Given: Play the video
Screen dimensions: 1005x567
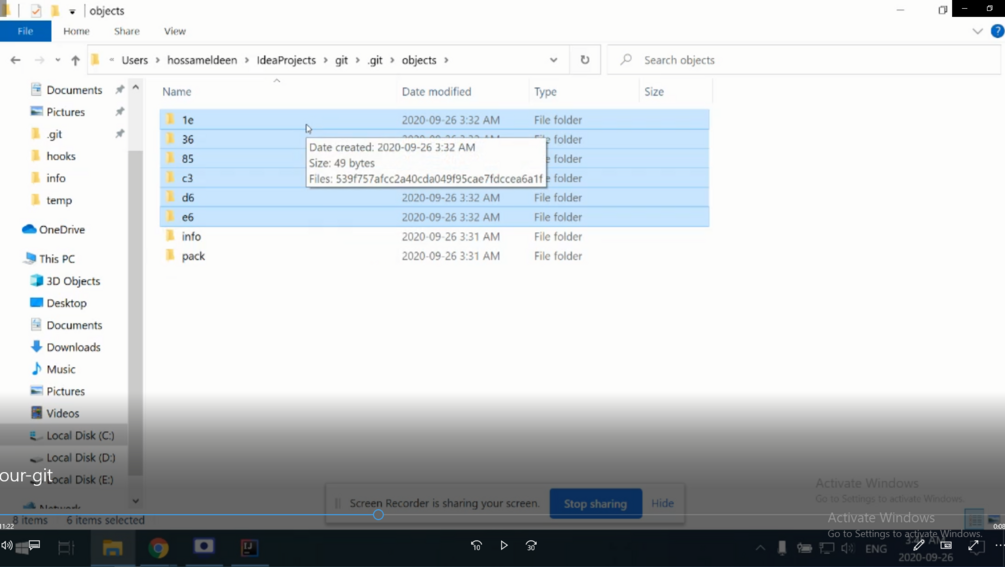Looking at the screenshot, I should tap(504, 545).
